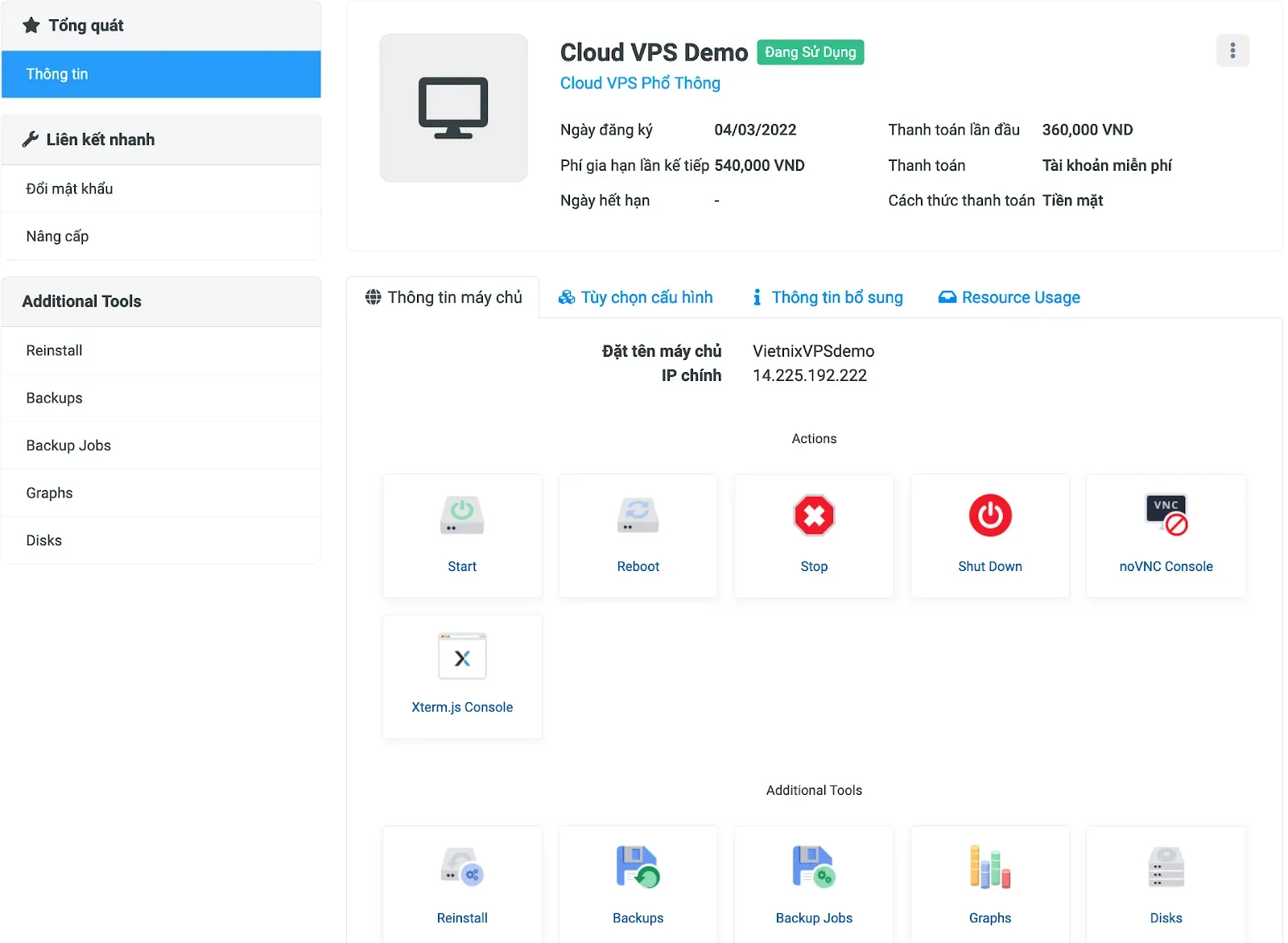Viewport: 1288px width, 943px height.
Task: Click the Stop label link
Action: [814, 566]
